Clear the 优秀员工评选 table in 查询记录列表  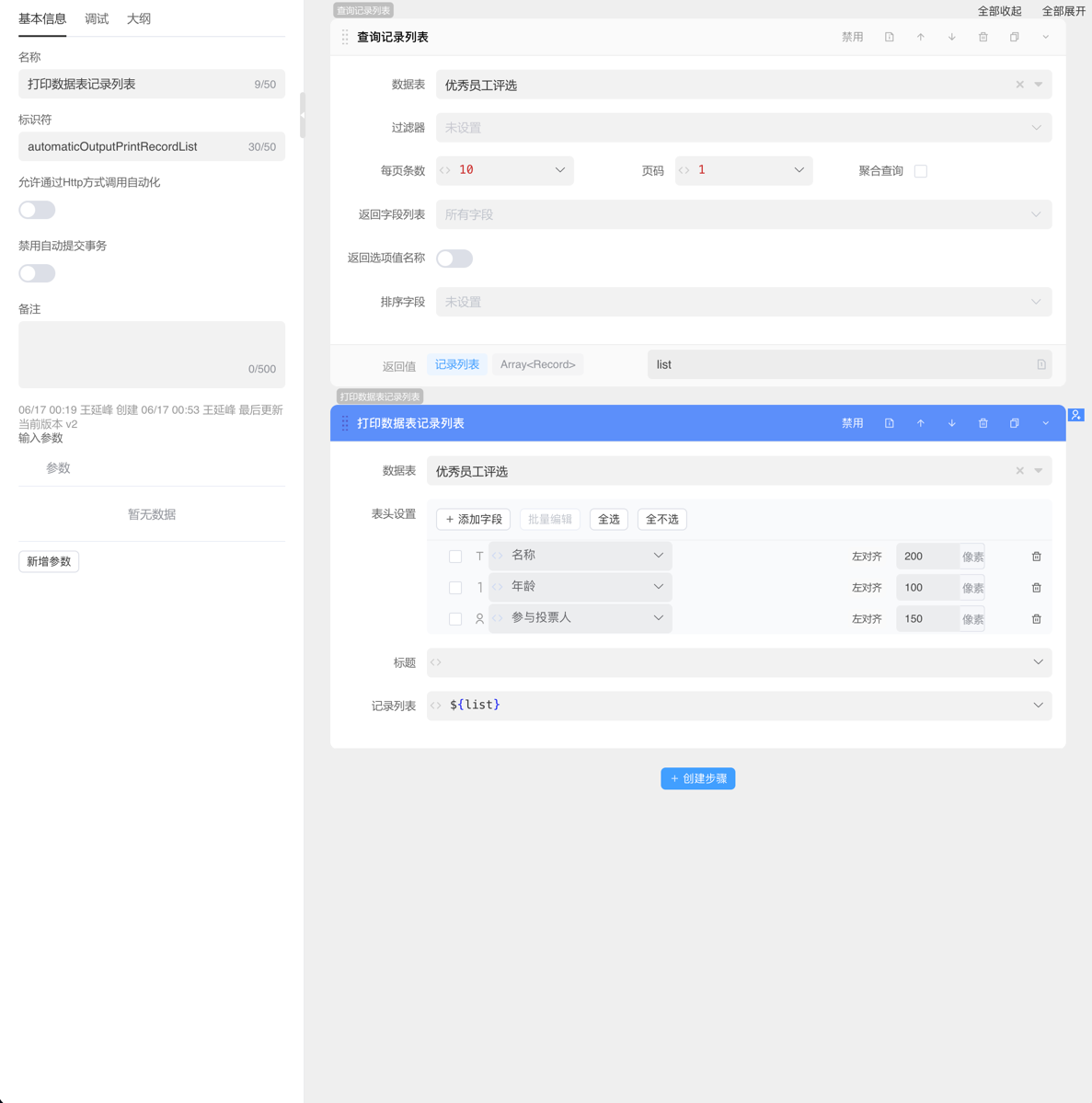pyautogui.click(x=1019, y=85)
